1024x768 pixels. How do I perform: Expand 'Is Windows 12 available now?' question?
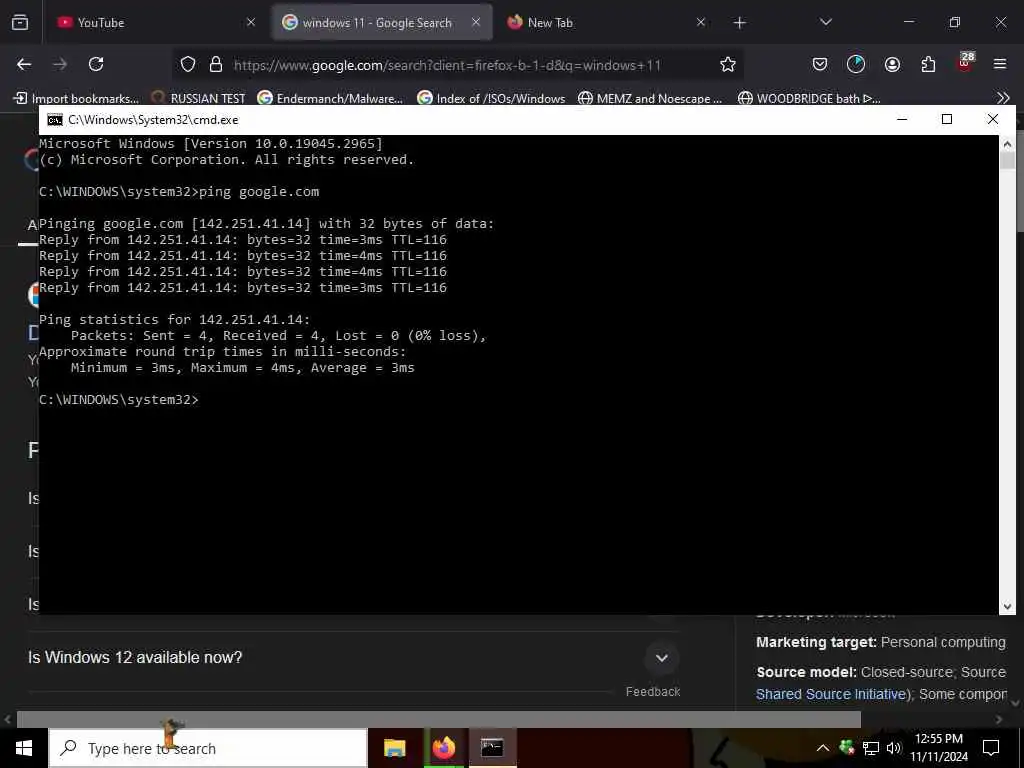point(353,658)
